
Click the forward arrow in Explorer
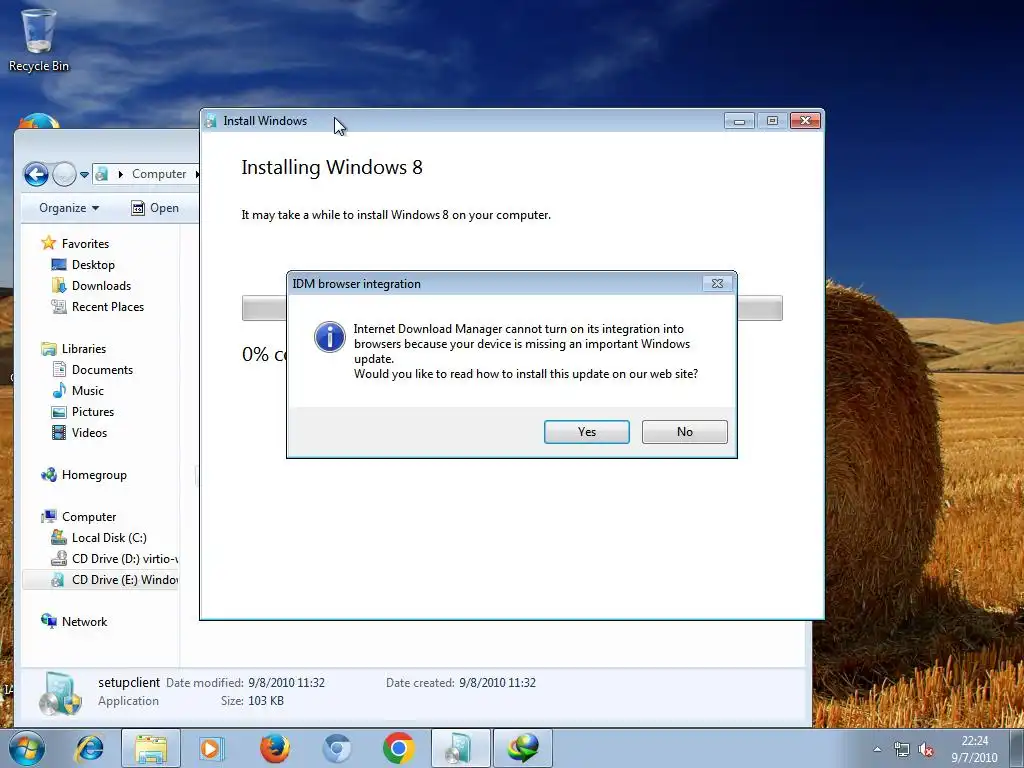click(x=64, y=174)
